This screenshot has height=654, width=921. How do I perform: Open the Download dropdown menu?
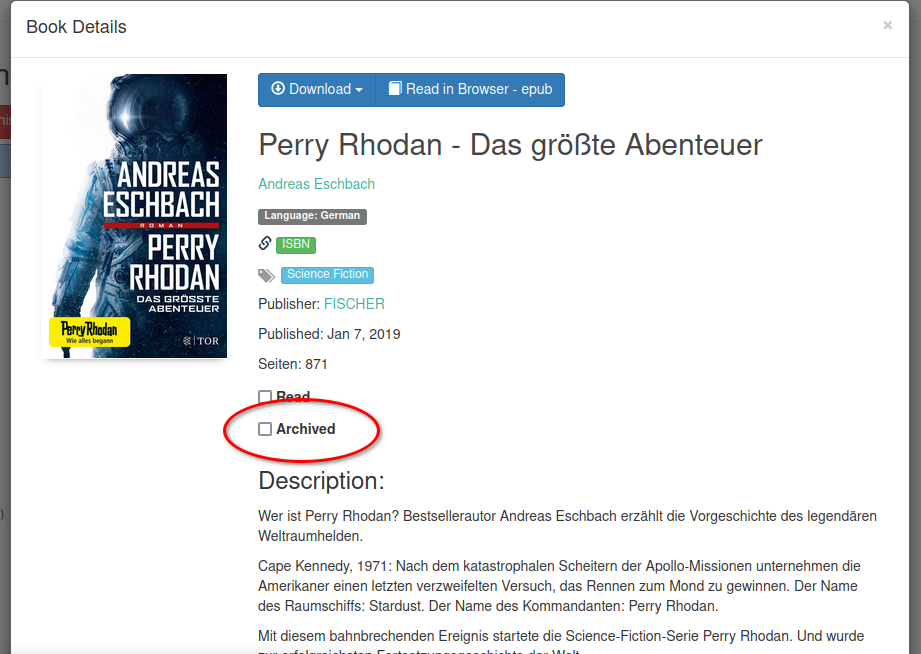[x=317, y=90]
